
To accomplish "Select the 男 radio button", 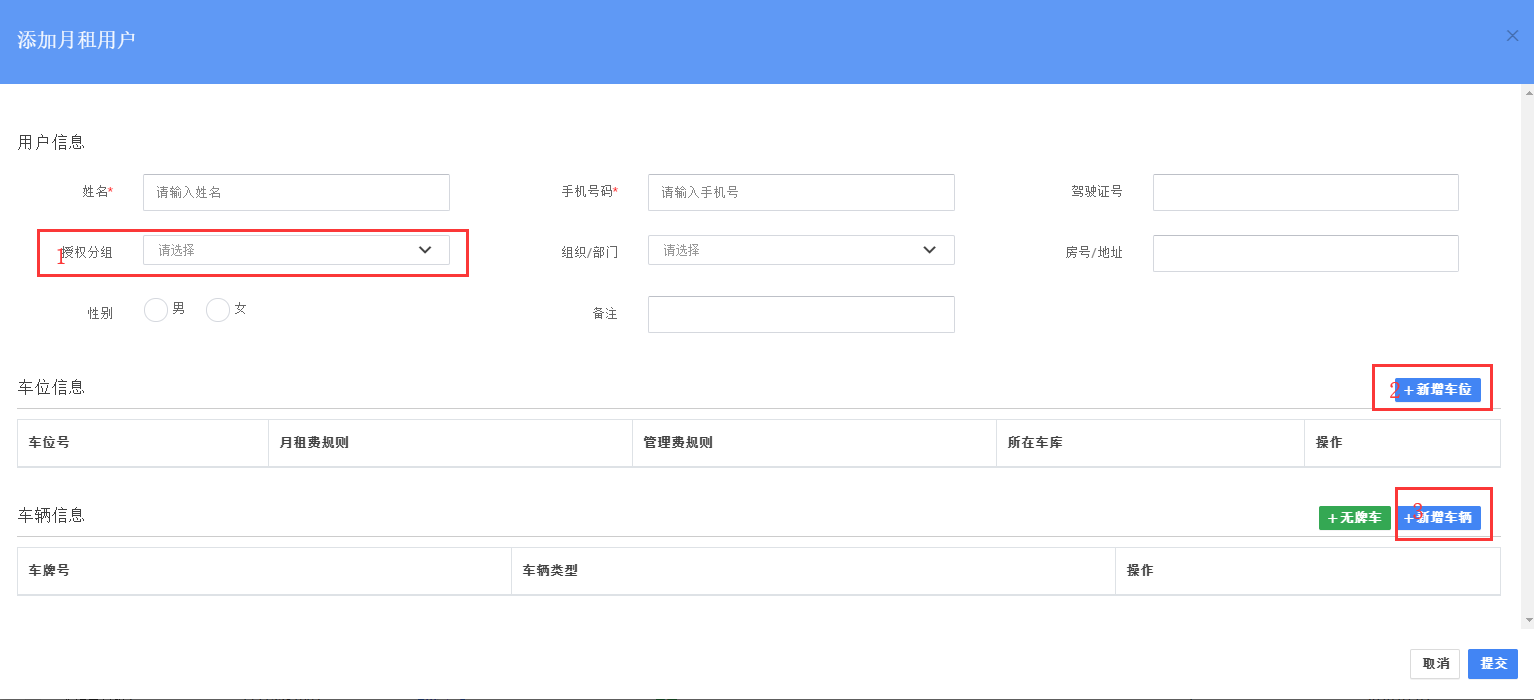I will [x=156, y=310].
